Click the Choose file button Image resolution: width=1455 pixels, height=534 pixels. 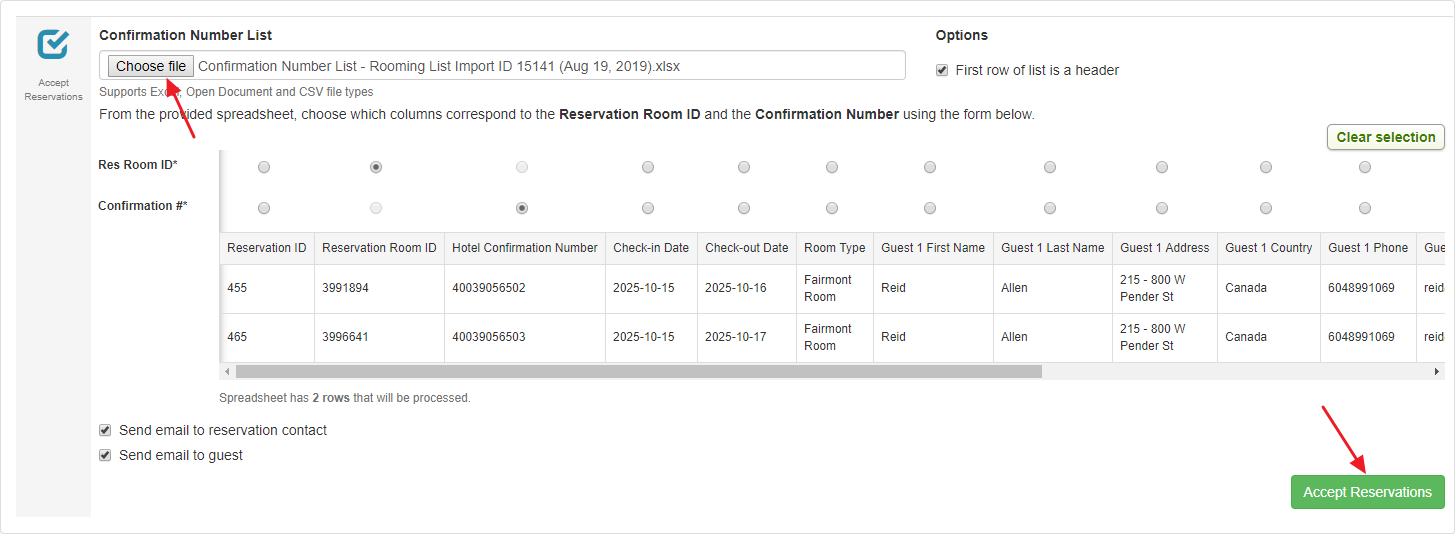(151, 66)
